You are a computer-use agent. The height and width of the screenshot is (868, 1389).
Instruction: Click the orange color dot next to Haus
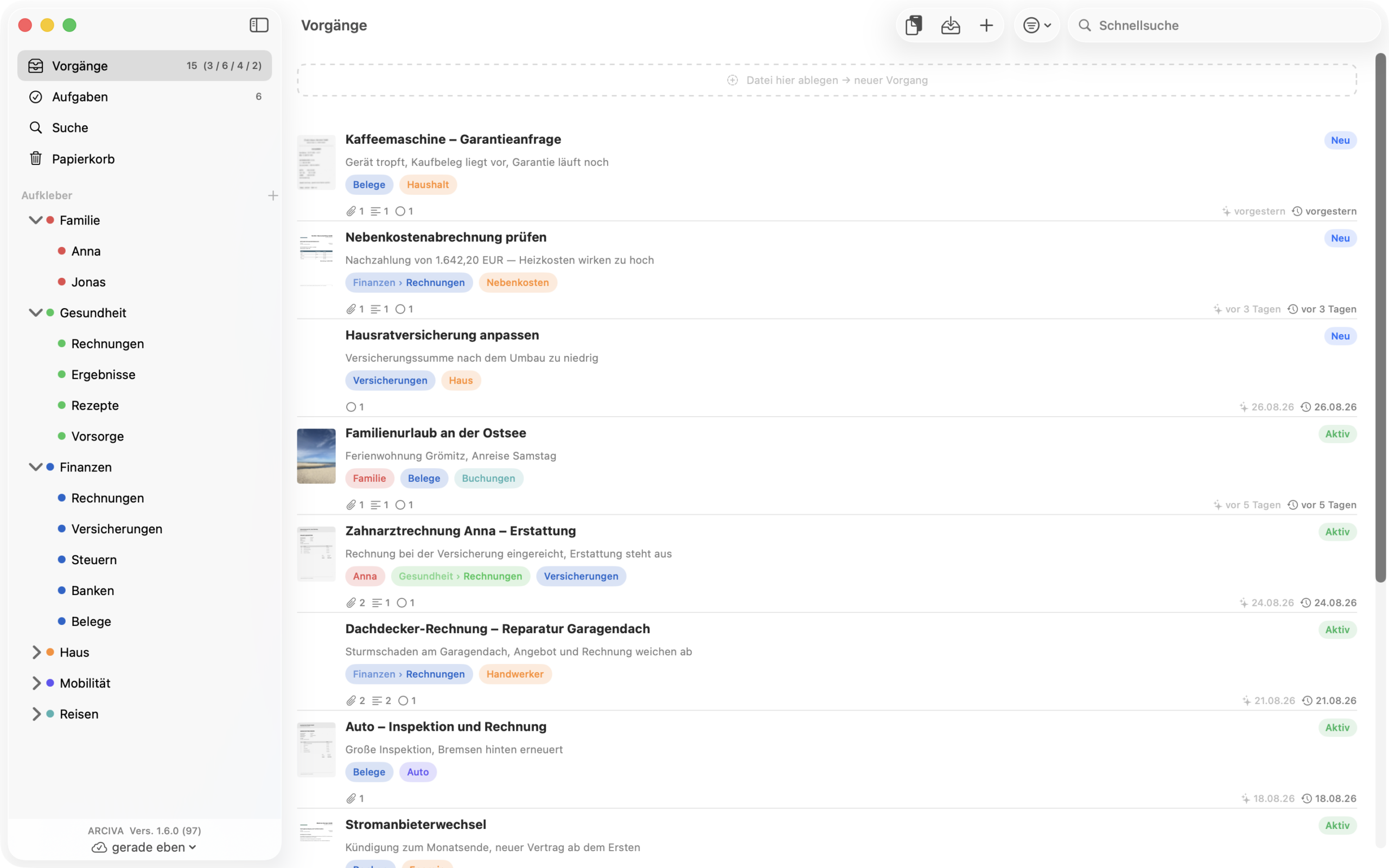50,652
